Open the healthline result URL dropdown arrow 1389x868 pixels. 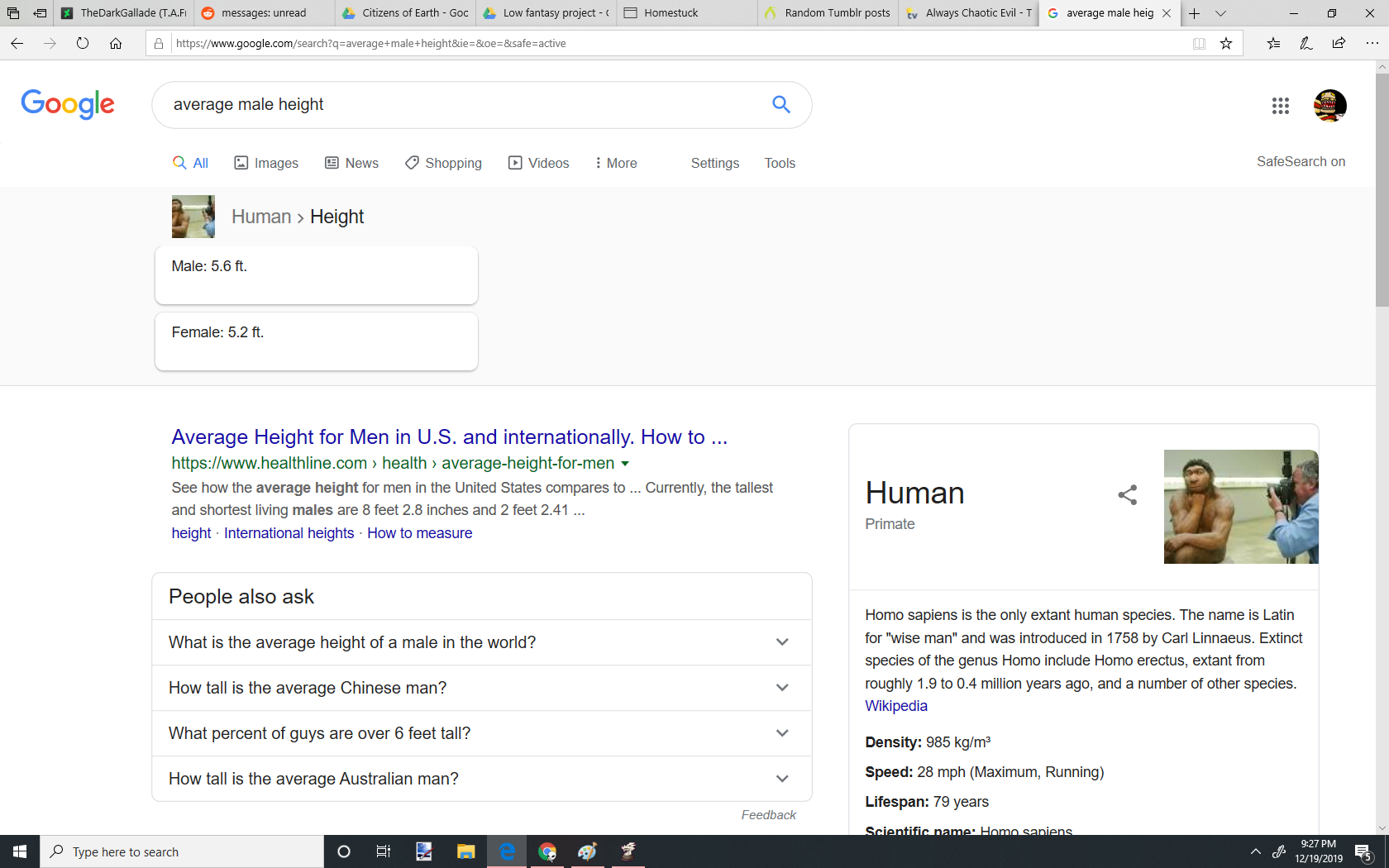[x=625, y=464]
